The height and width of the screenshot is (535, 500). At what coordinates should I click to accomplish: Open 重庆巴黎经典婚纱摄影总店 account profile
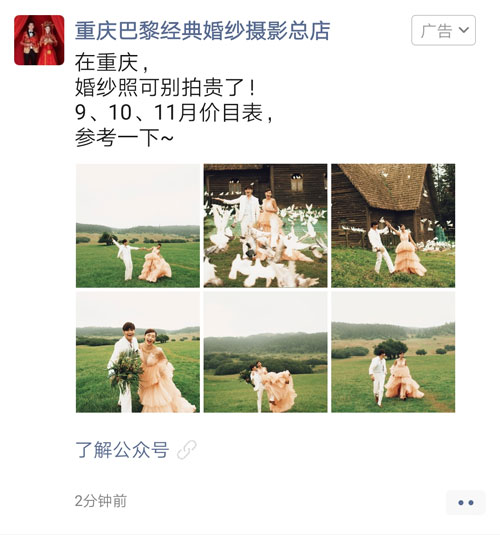[x=202, y=31]
